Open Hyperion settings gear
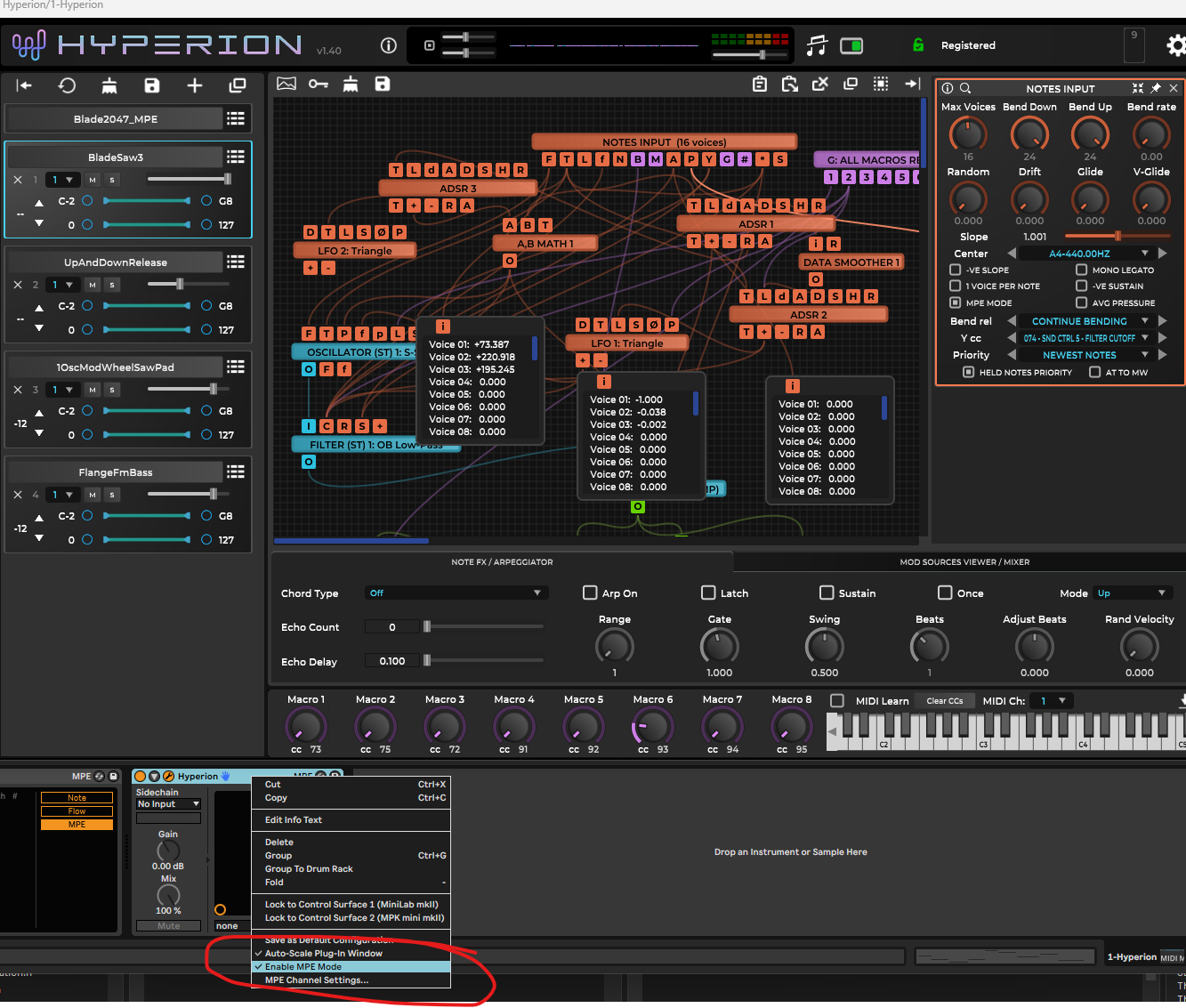Viewport: 1186px width, 1008px height. (x=1176, y=45)
